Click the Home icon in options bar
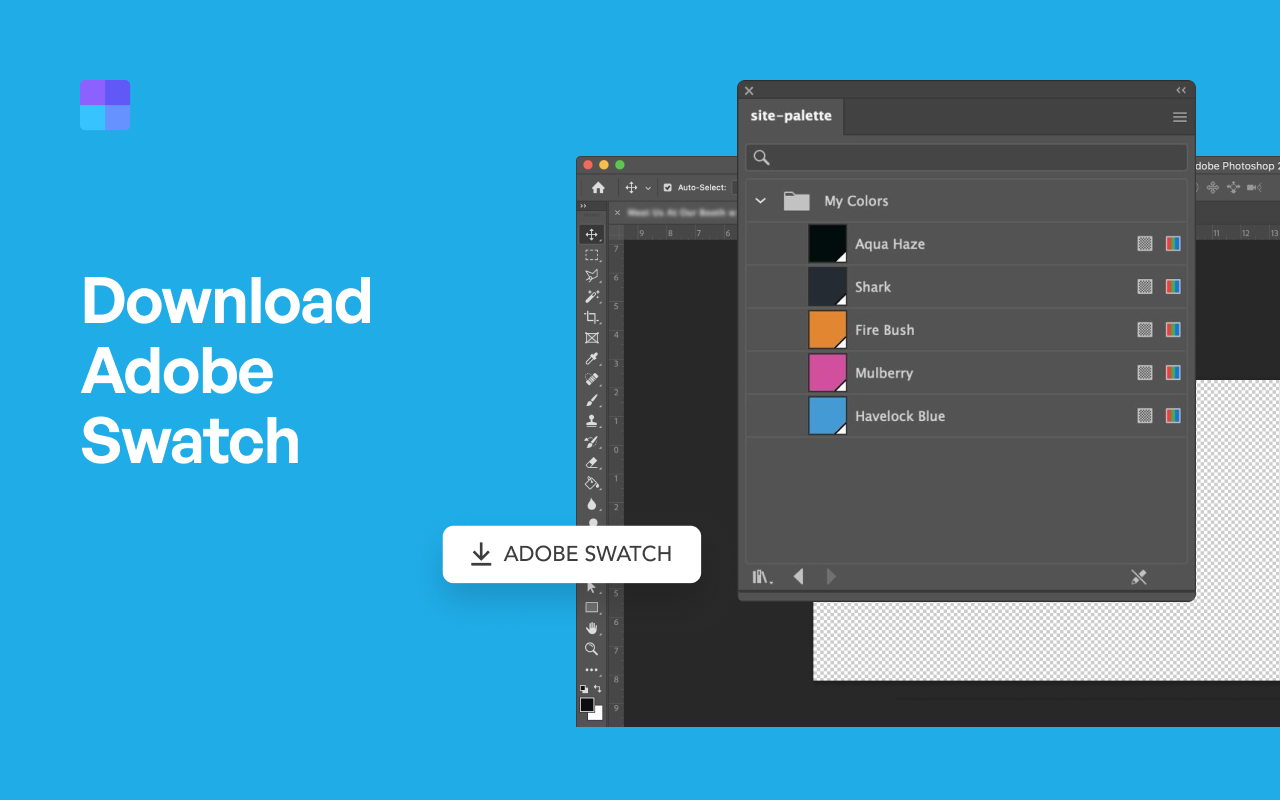The image size is (1280, 800). coord(598,187)
